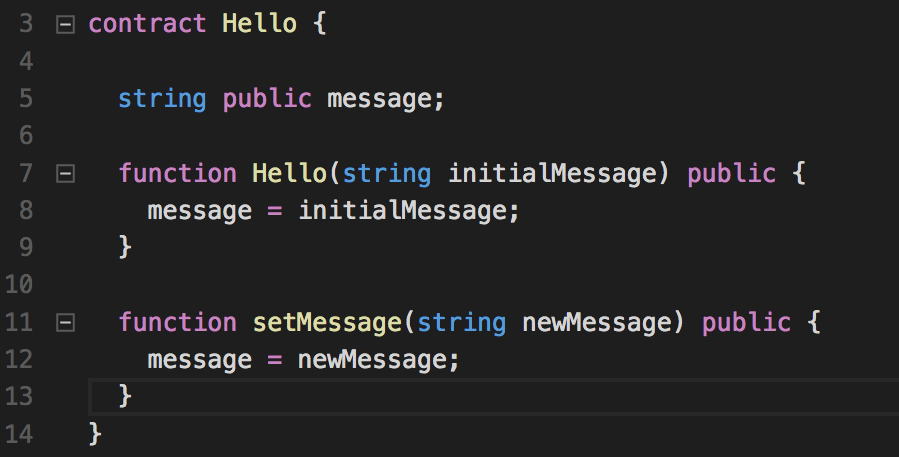Collapse the setMessage function fold marker
The image size is (899, 457).
coord(65,323)
